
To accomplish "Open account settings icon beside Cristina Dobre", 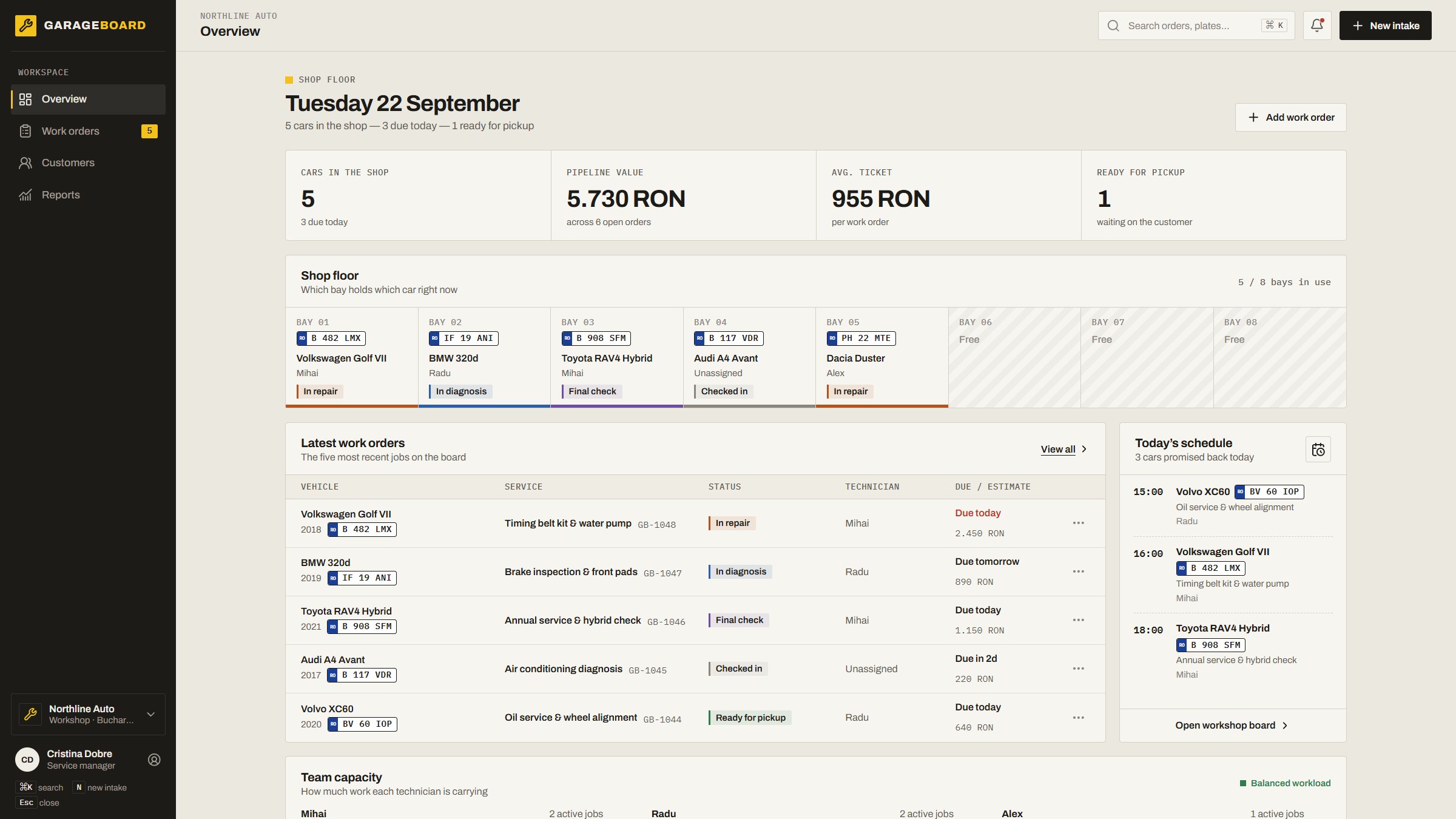I will (x=154, y=760).
